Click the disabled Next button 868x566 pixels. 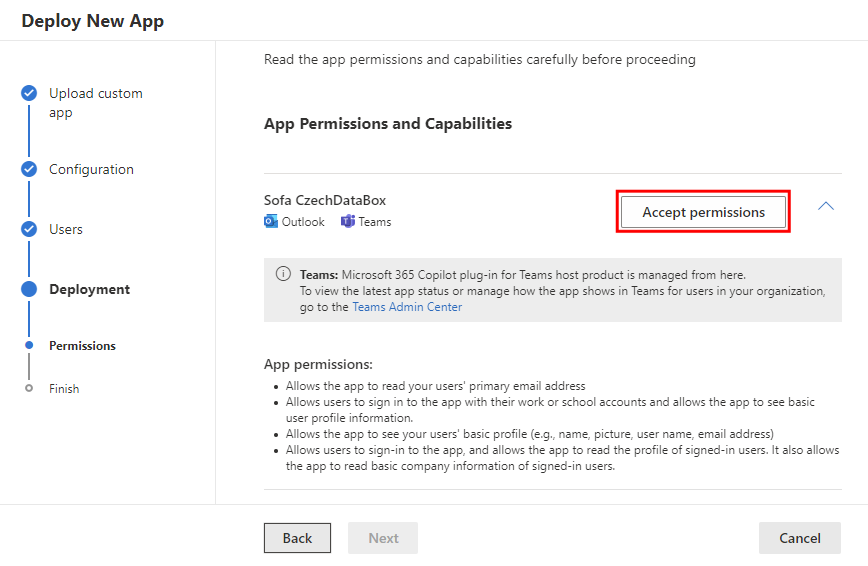point(383,538)
